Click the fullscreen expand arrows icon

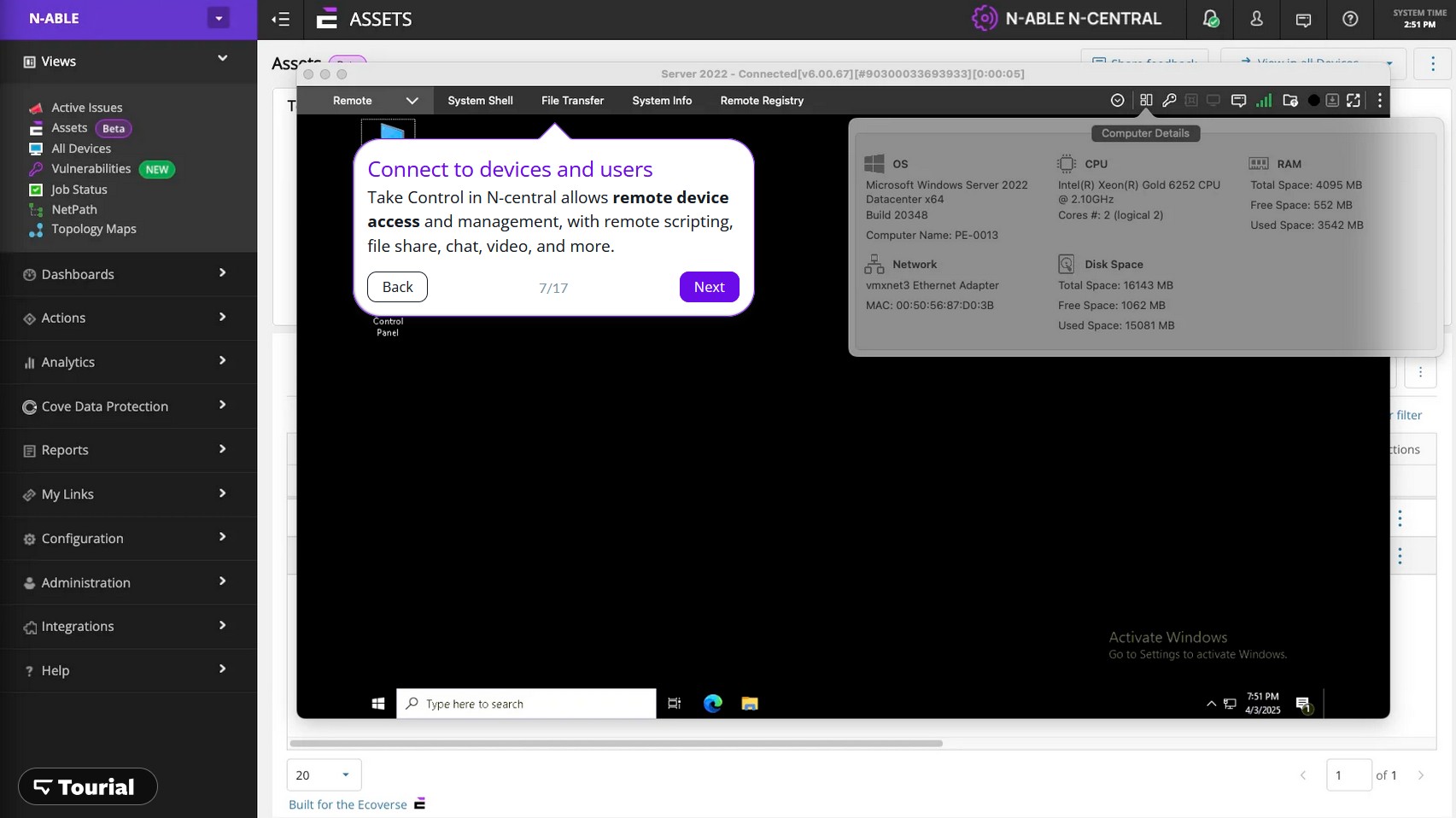tap(1354, 101)
